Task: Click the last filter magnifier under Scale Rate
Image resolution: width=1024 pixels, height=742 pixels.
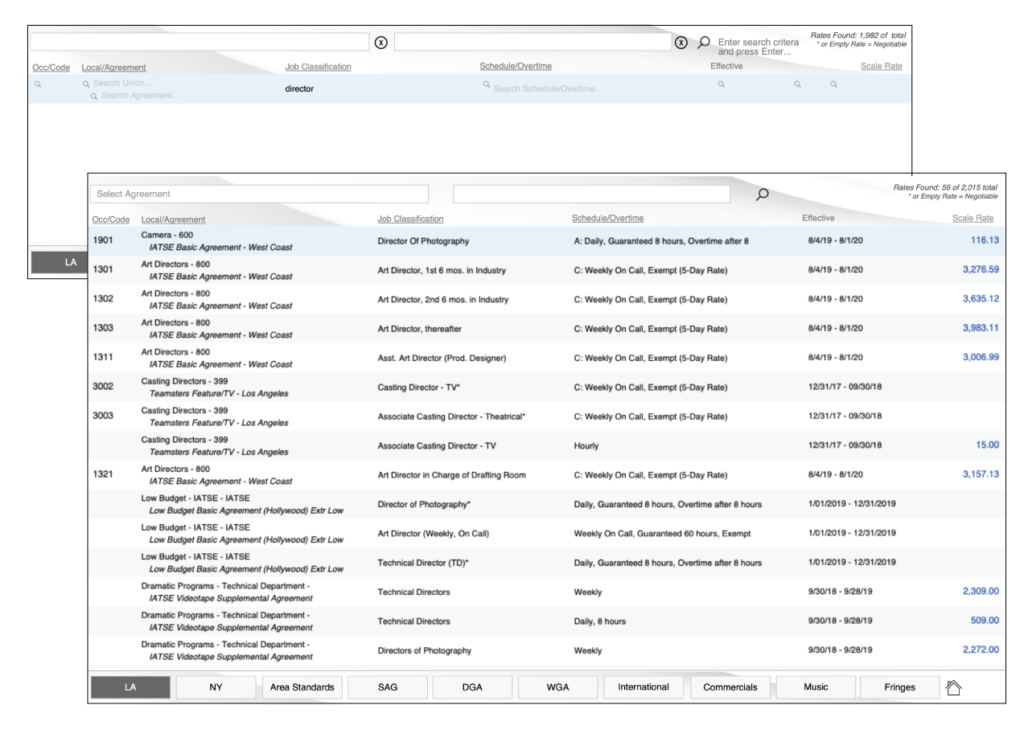Action: click(834, 84)
